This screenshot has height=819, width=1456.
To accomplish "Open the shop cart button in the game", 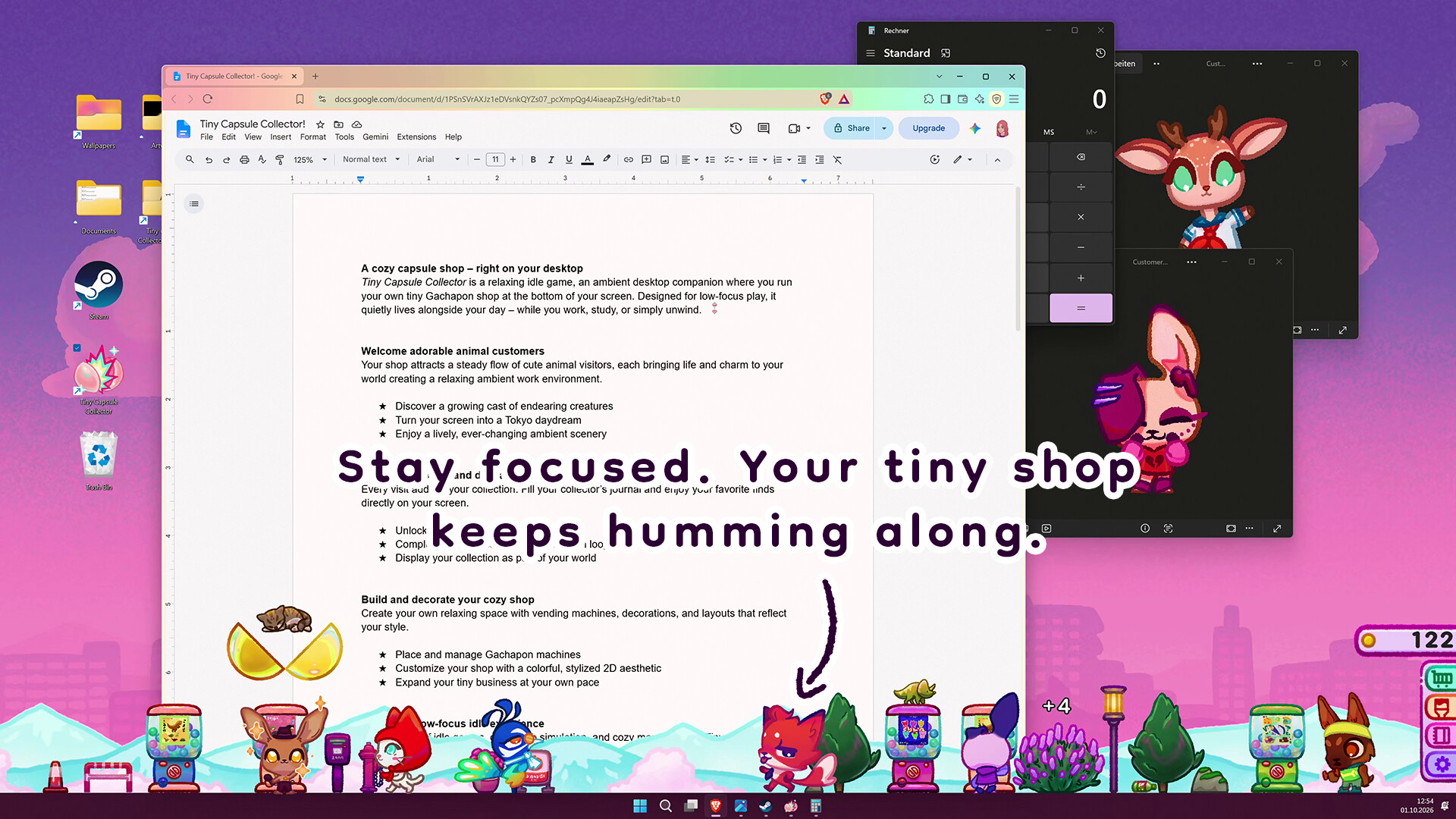I will click(1440, 678).
